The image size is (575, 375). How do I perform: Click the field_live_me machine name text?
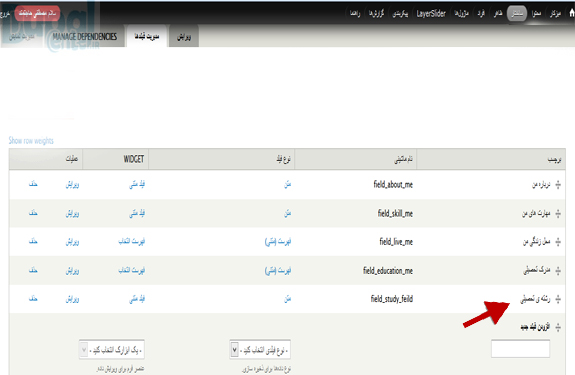[396, 242]
